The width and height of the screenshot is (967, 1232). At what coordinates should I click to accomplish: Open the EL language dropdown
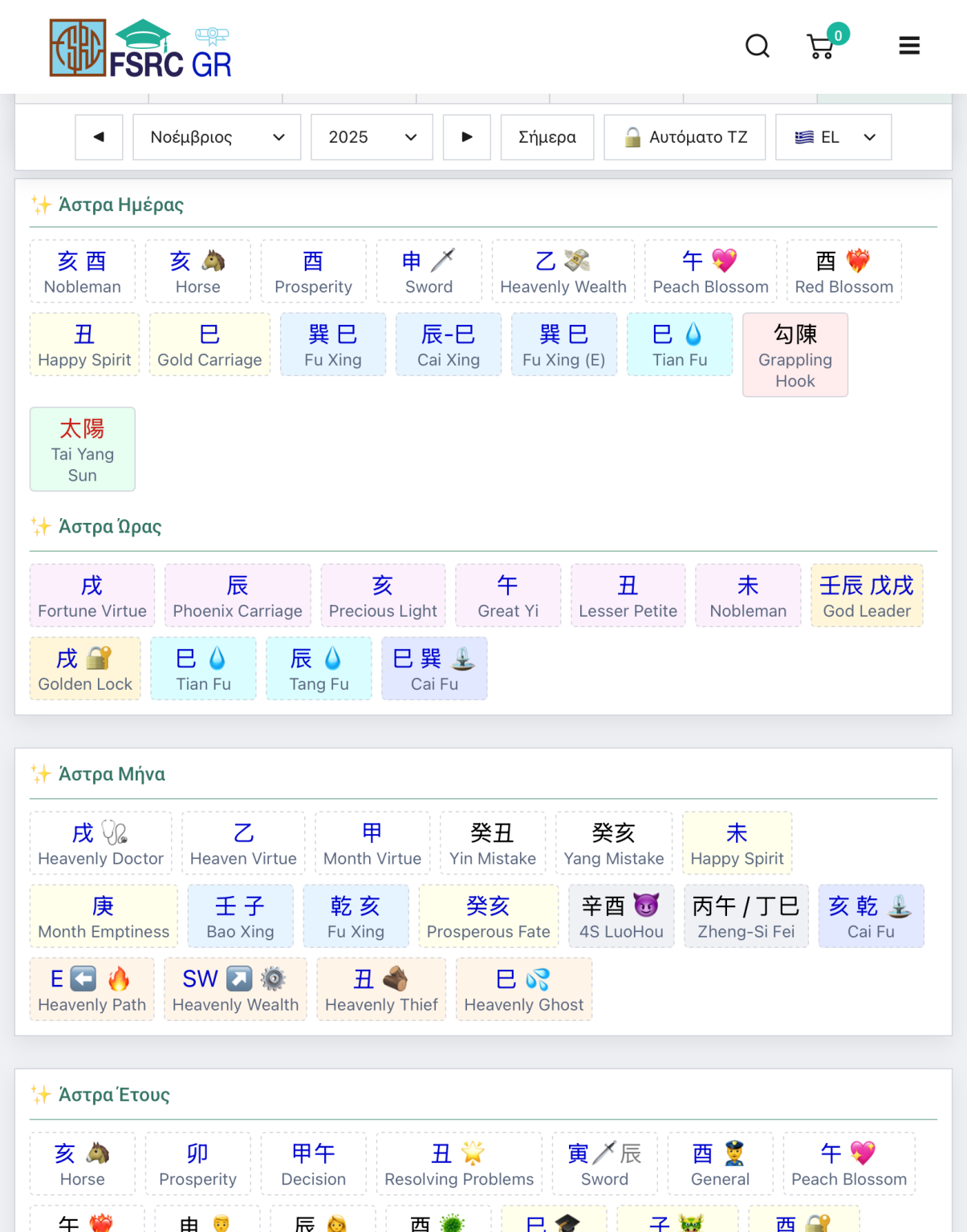point(833,137)
